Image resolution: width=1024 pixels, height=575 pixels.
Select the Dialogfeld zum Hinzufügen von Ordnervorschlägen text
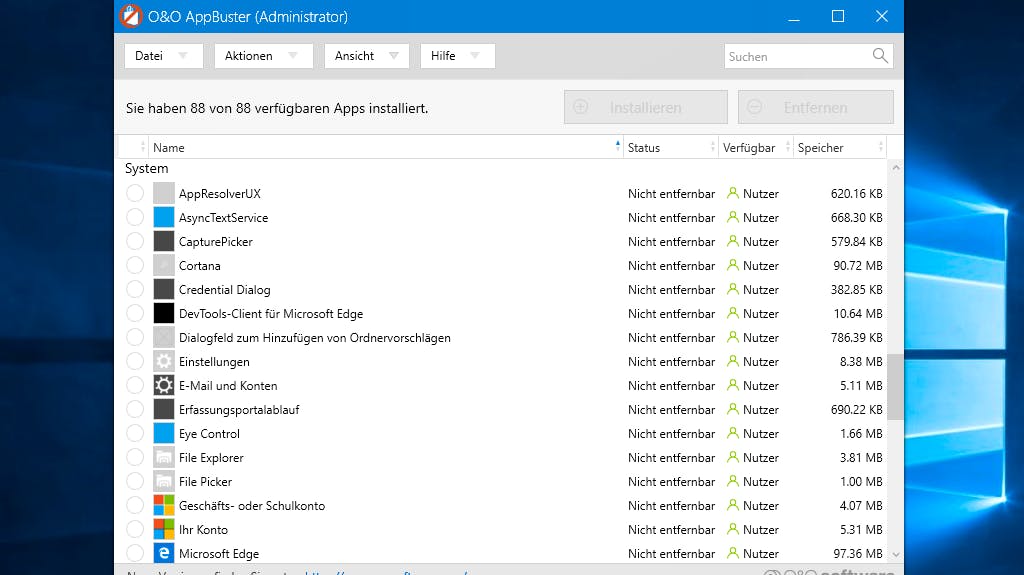[x=315, y=338]
